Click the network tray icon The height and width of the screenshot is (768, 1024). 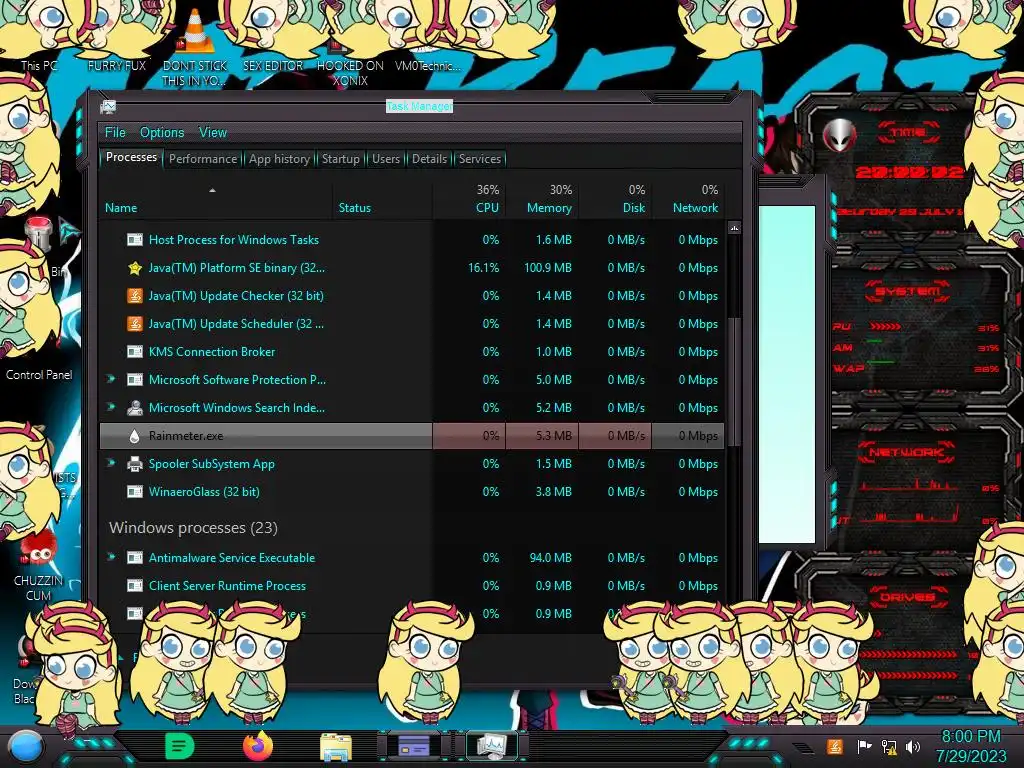889,746
